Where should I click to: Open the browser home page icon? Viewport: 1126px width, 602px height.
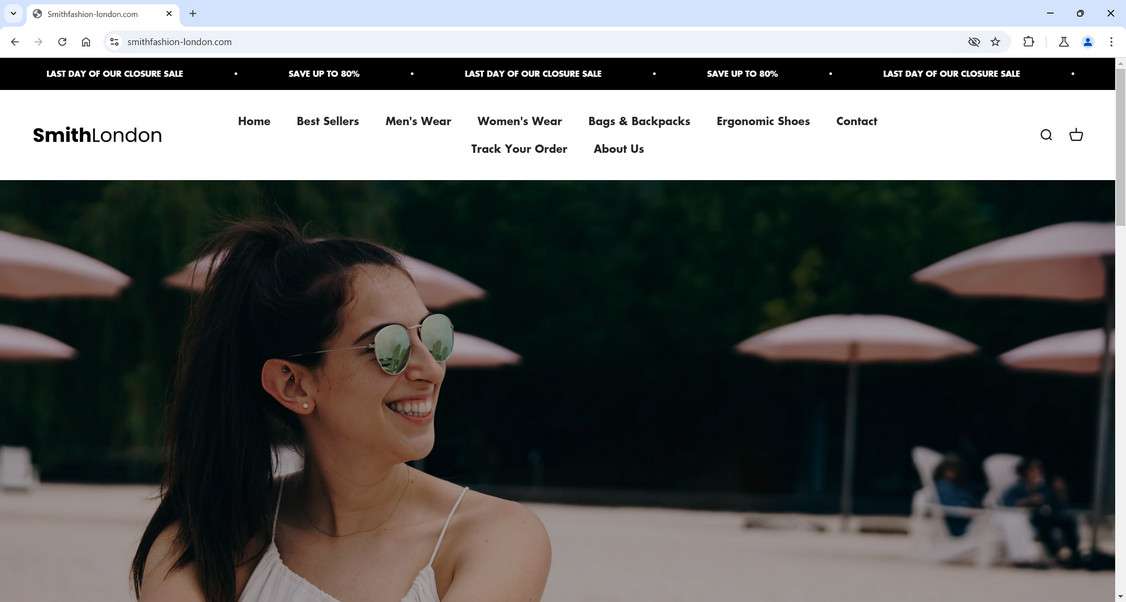(x=86, y=41)
